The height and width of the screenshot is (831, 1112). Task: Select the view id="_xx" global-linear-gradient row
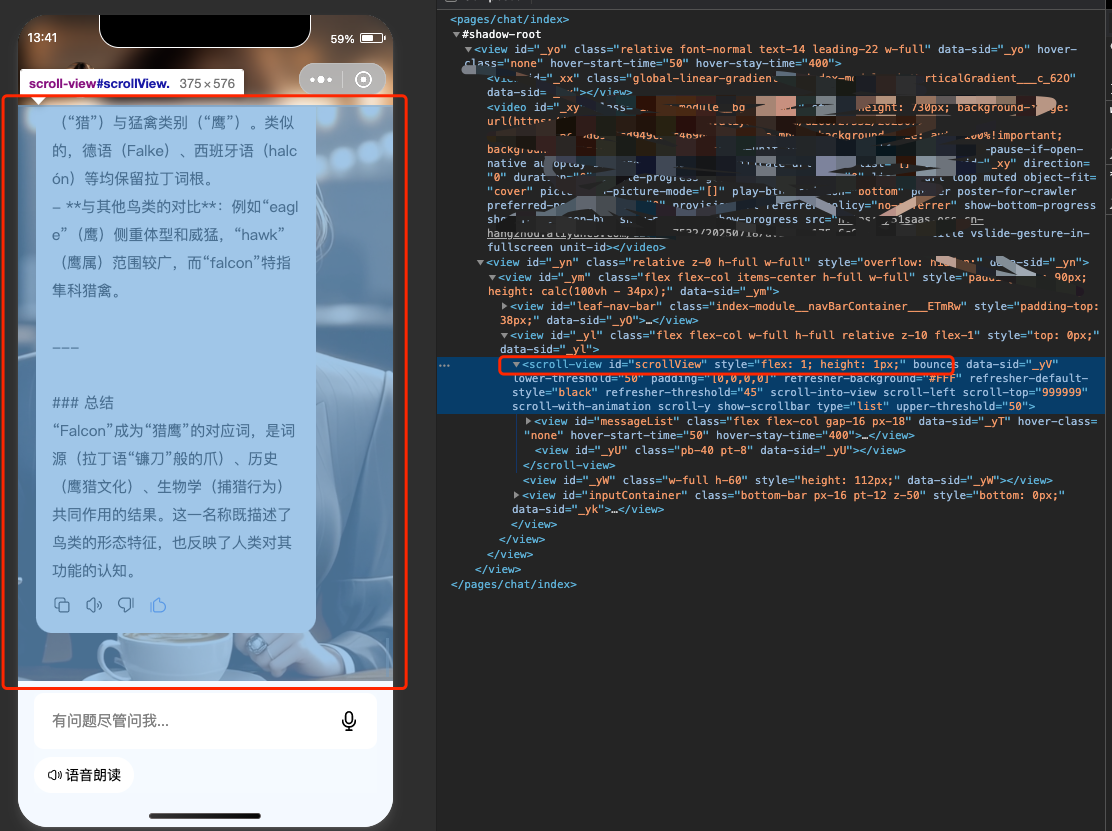click(780, 85)
